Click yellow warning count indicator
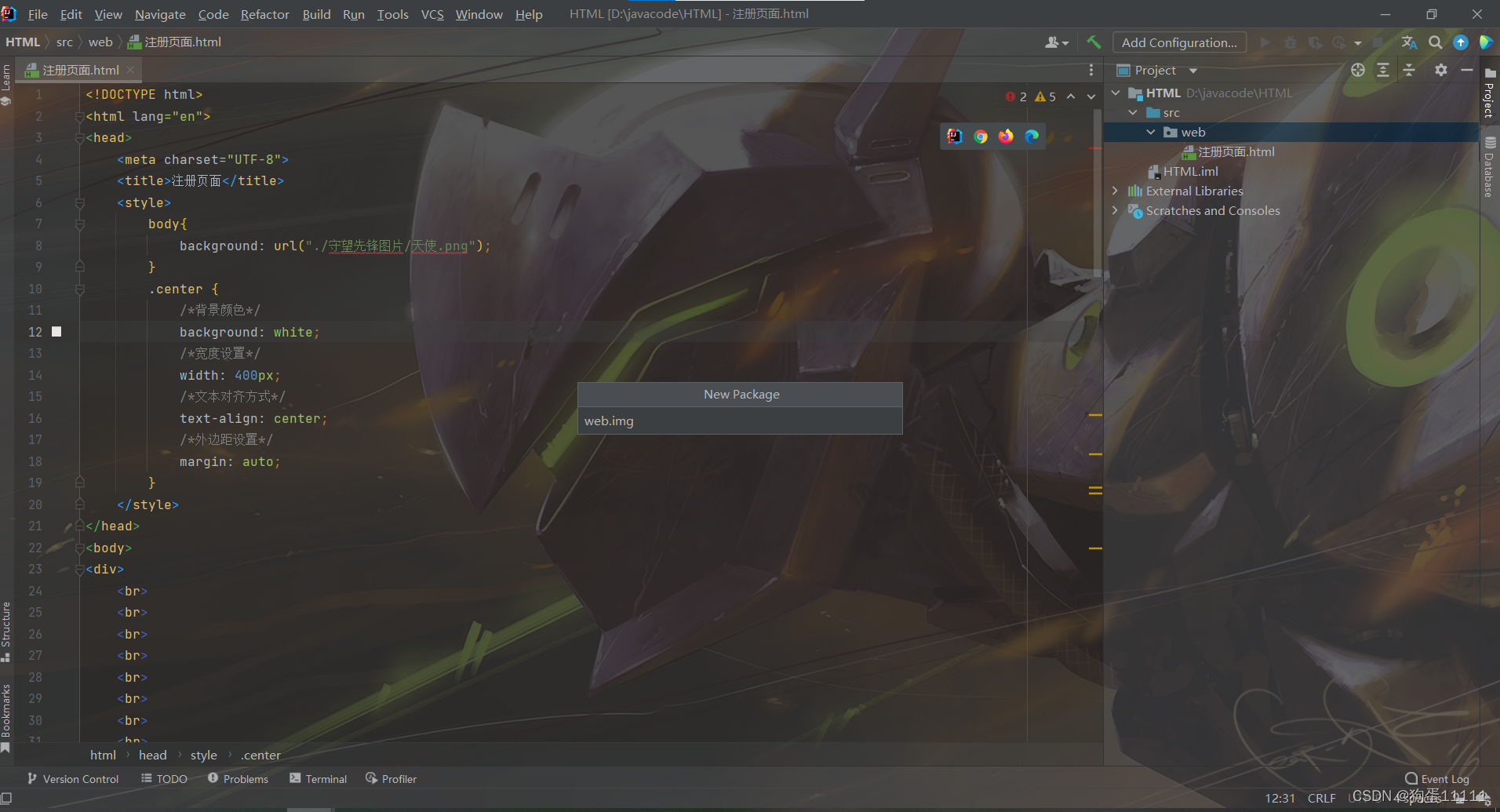 coord(1046,96)
